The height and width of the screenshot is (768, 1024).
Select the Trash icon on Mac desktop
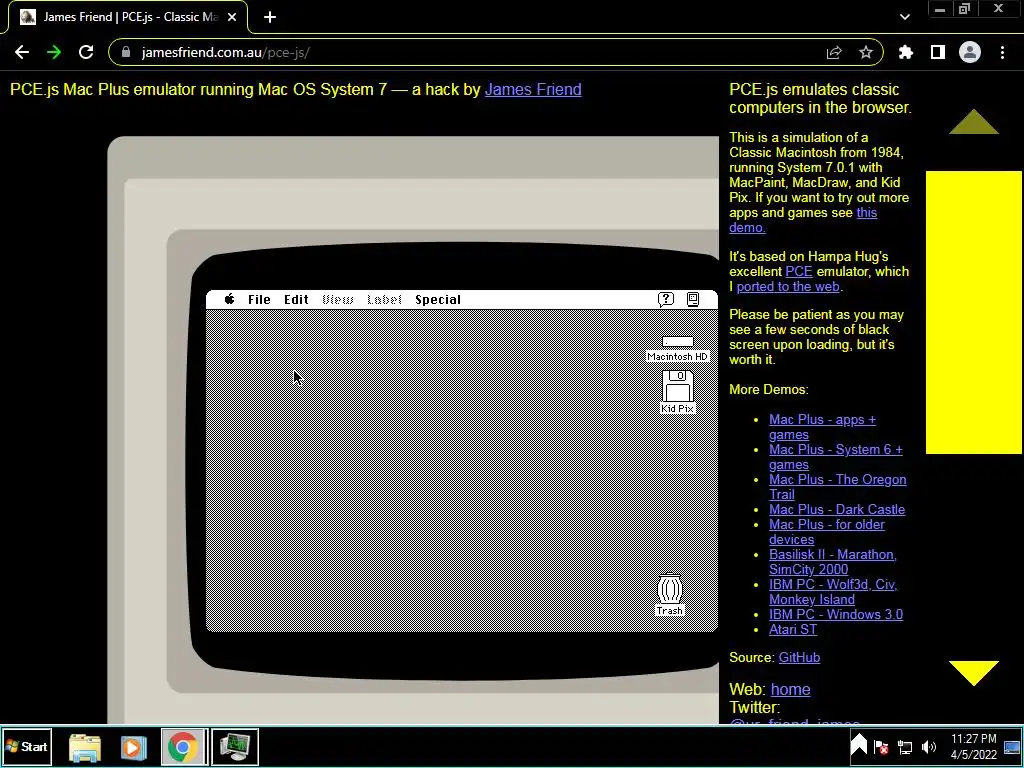[670, 594]
